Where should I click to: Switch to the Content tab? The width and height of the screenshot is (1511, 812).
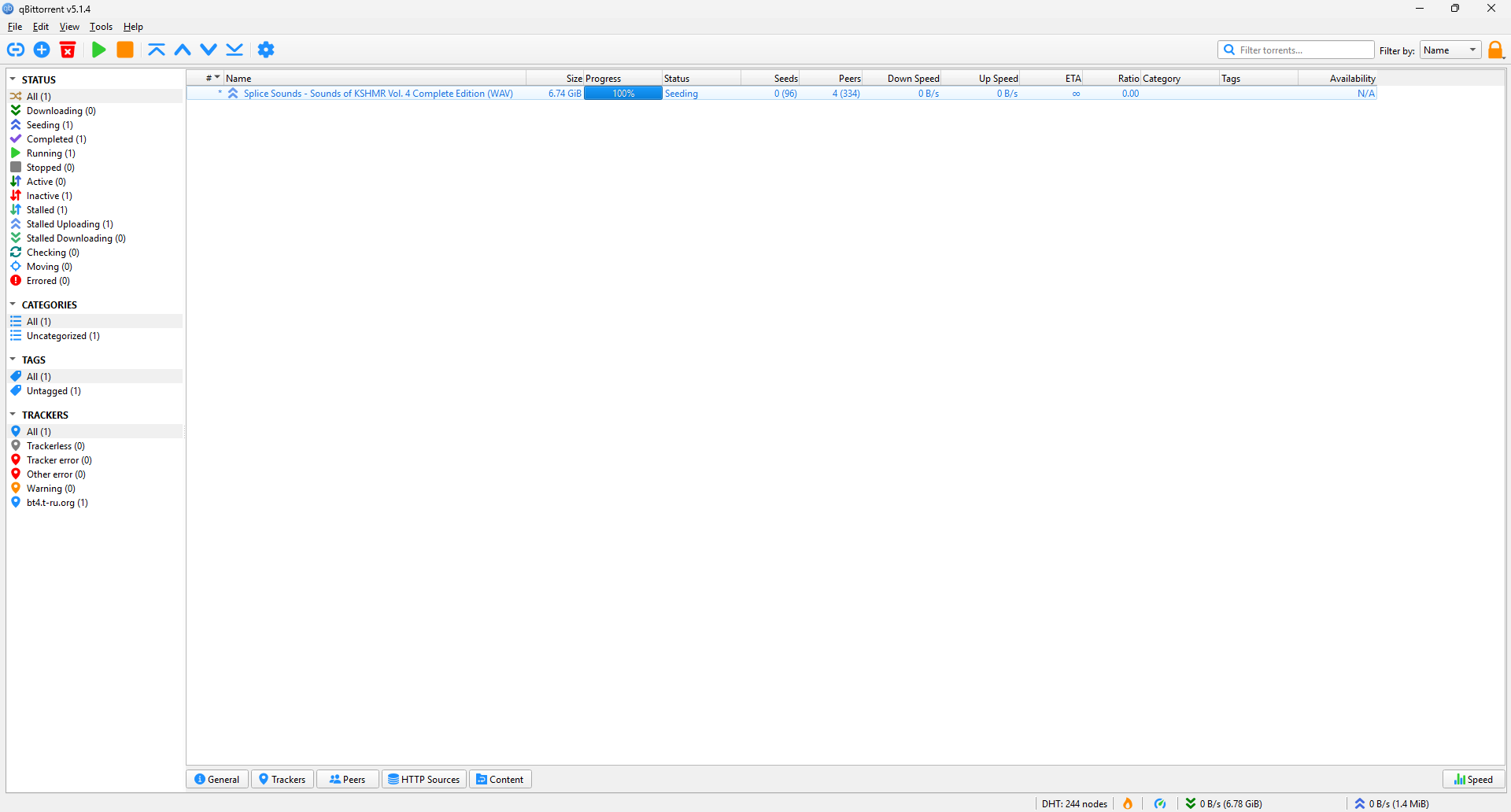(501, 779)
